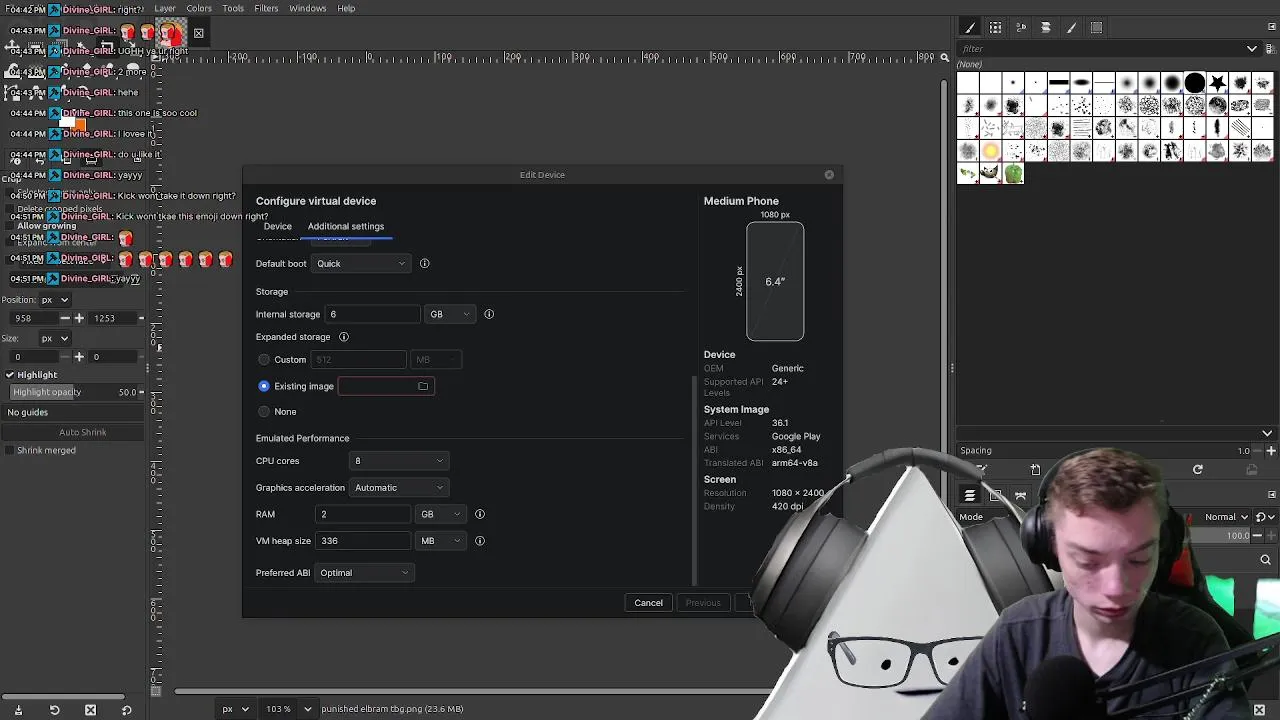The image size is (1280, 720).
Task: Open the Tools menu in GIMP
Action: (x=233, y=8)
